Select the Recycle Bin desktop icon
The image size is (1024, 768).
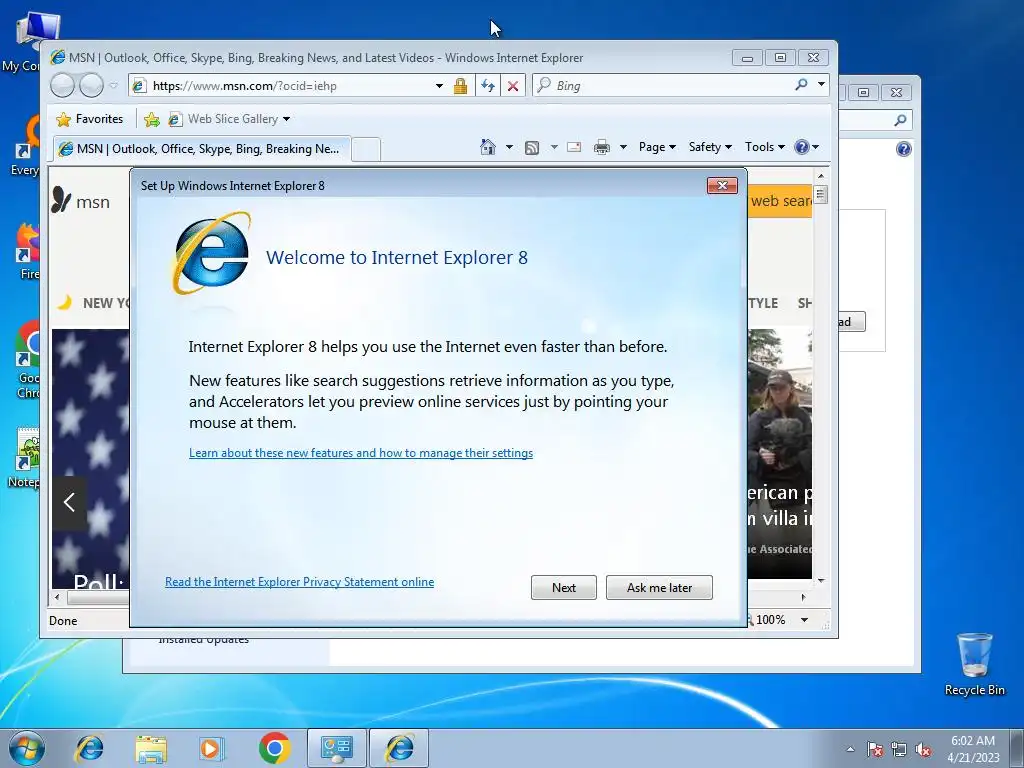pyautogui.click(x=974, y=664)
